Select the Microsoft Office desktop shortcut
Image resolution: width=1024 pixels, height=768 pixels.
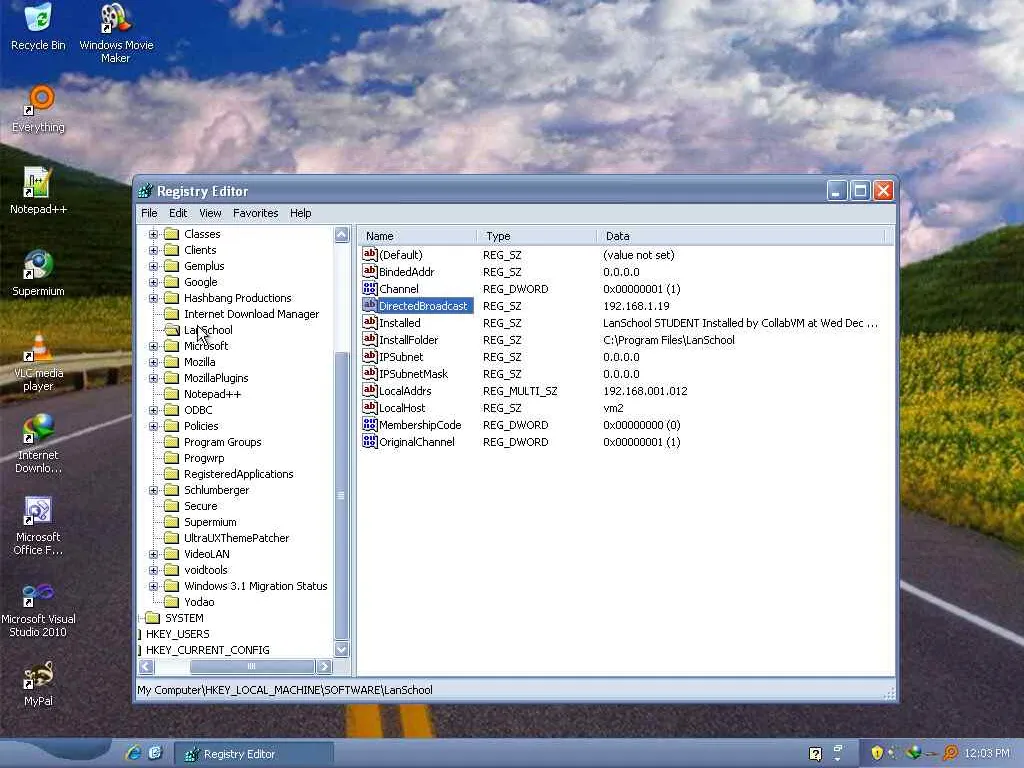(38, 526)
